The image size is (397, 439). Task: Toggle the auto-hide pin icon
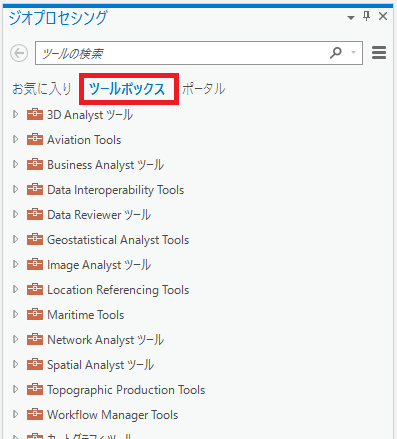coord(366,16)
